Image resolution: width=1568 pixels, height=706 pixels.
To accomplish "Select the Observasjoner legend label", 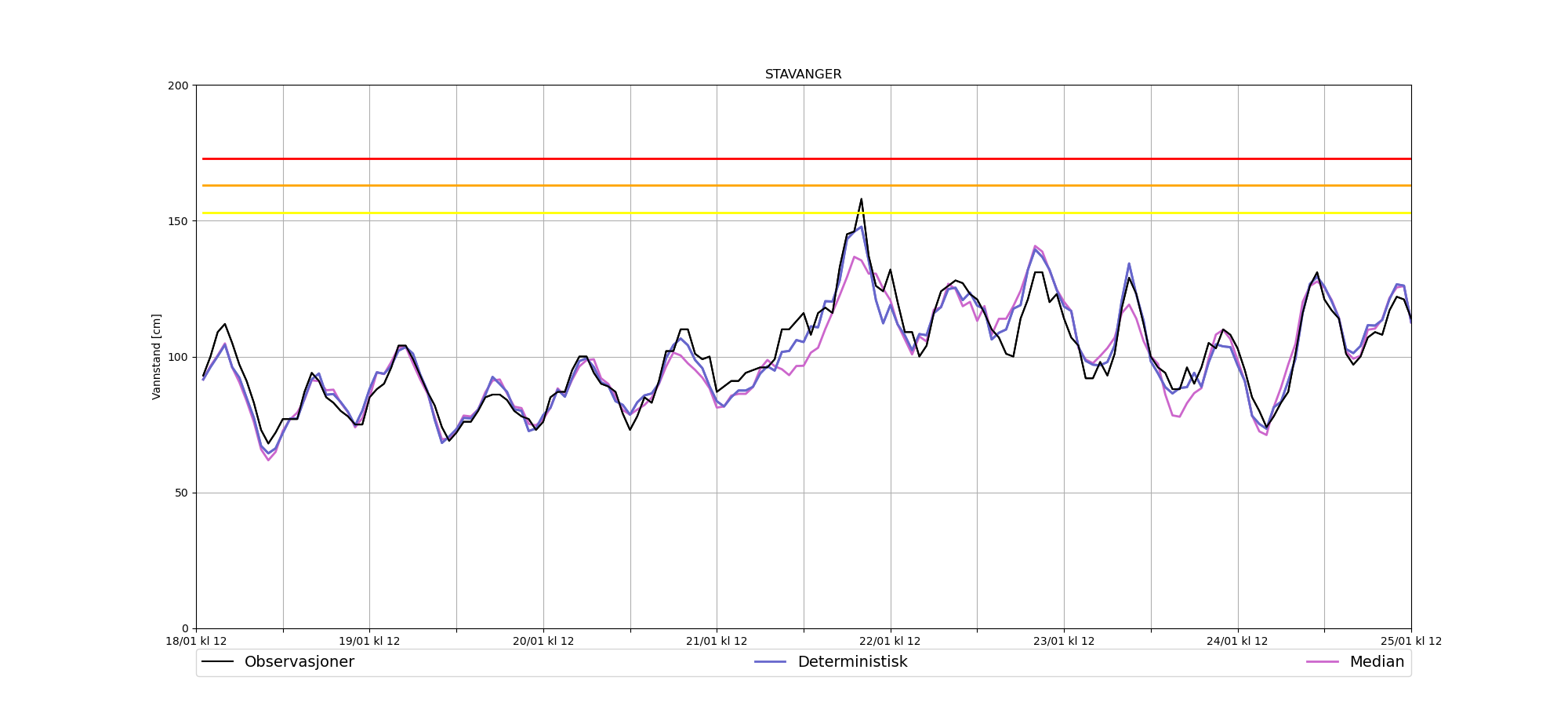I will tap(299, 662).
